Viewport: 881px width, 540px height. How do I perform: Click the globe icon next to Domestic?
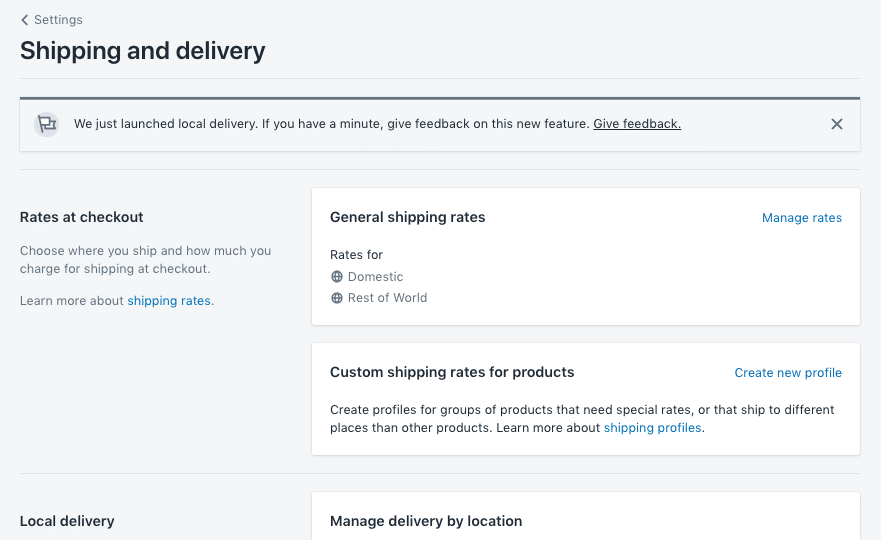tap(337, 277)
